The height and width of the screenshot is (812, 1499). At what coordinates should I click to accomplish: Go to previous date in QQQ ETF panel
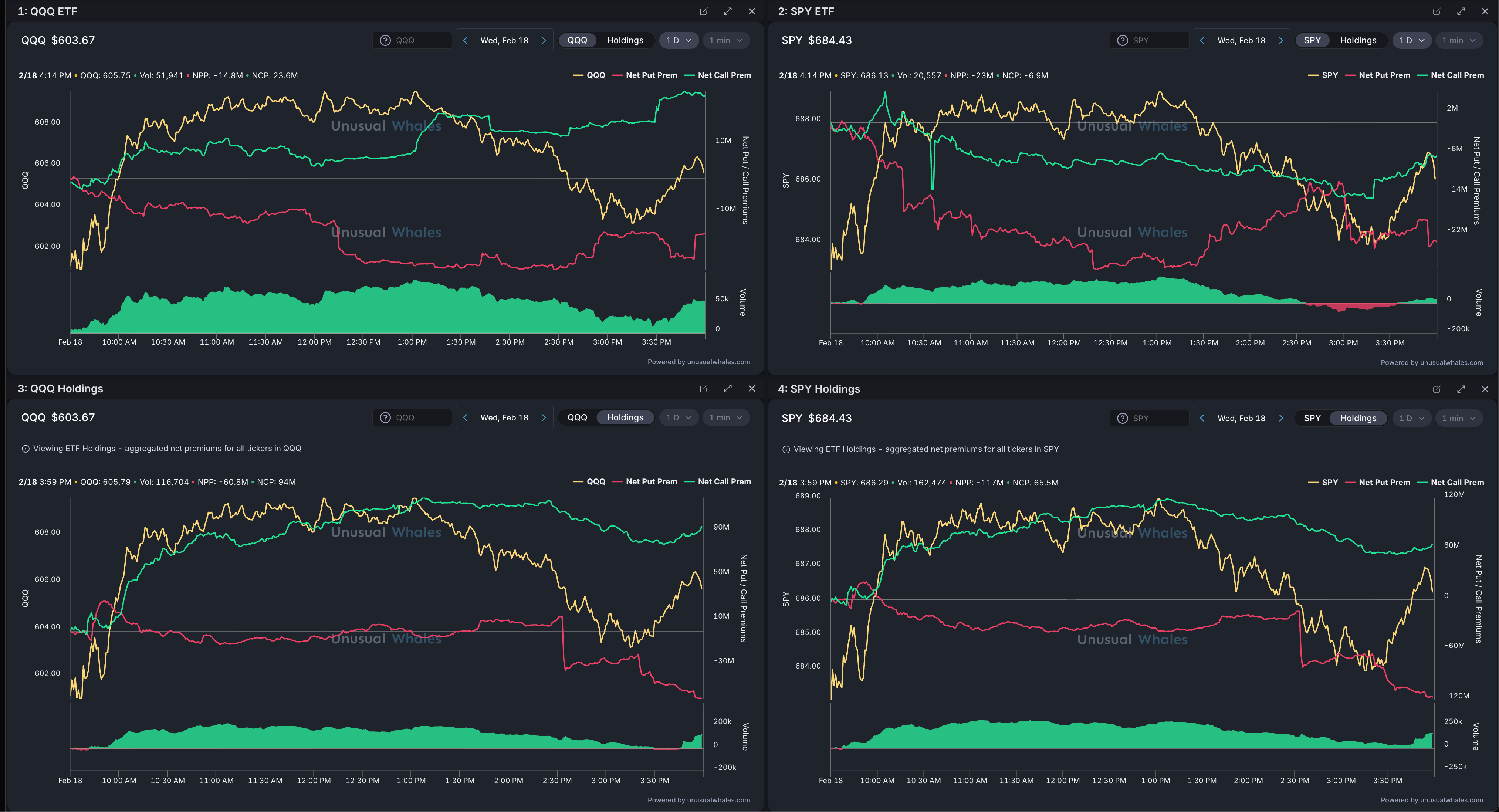[465, 40]
